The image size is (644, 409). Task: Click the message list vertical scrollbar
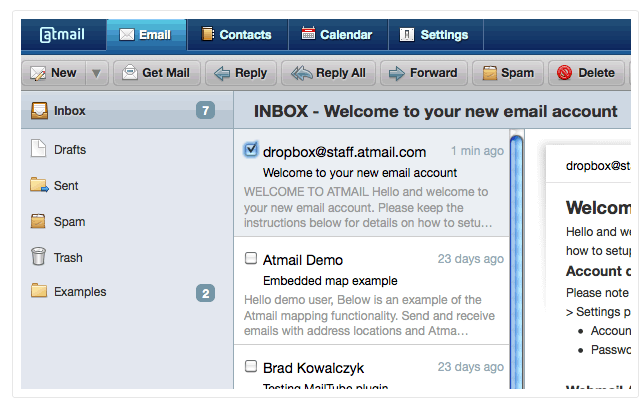[516, 263]
